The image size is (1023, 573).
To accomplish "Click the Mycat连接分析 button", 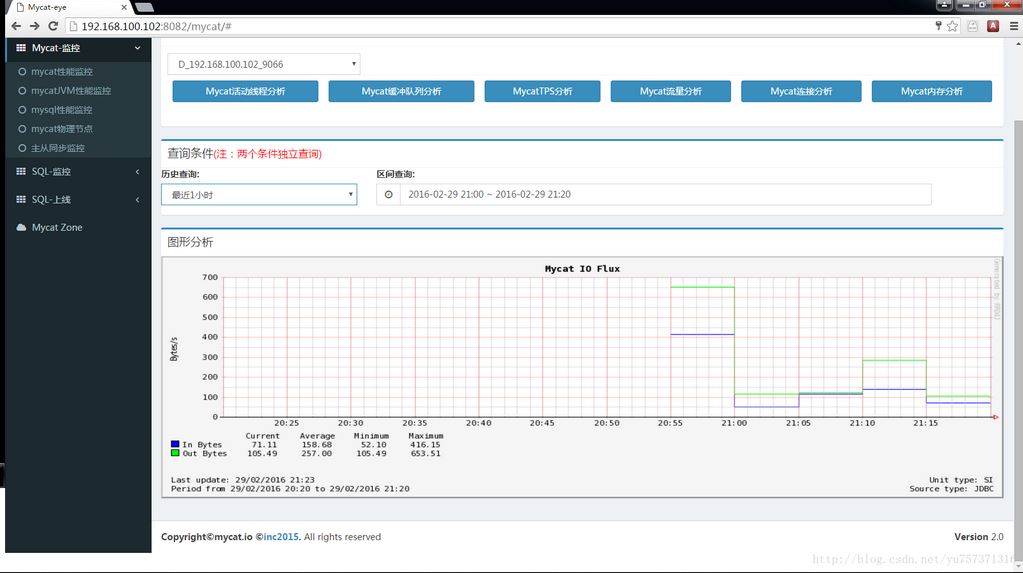I will (801, 91).
